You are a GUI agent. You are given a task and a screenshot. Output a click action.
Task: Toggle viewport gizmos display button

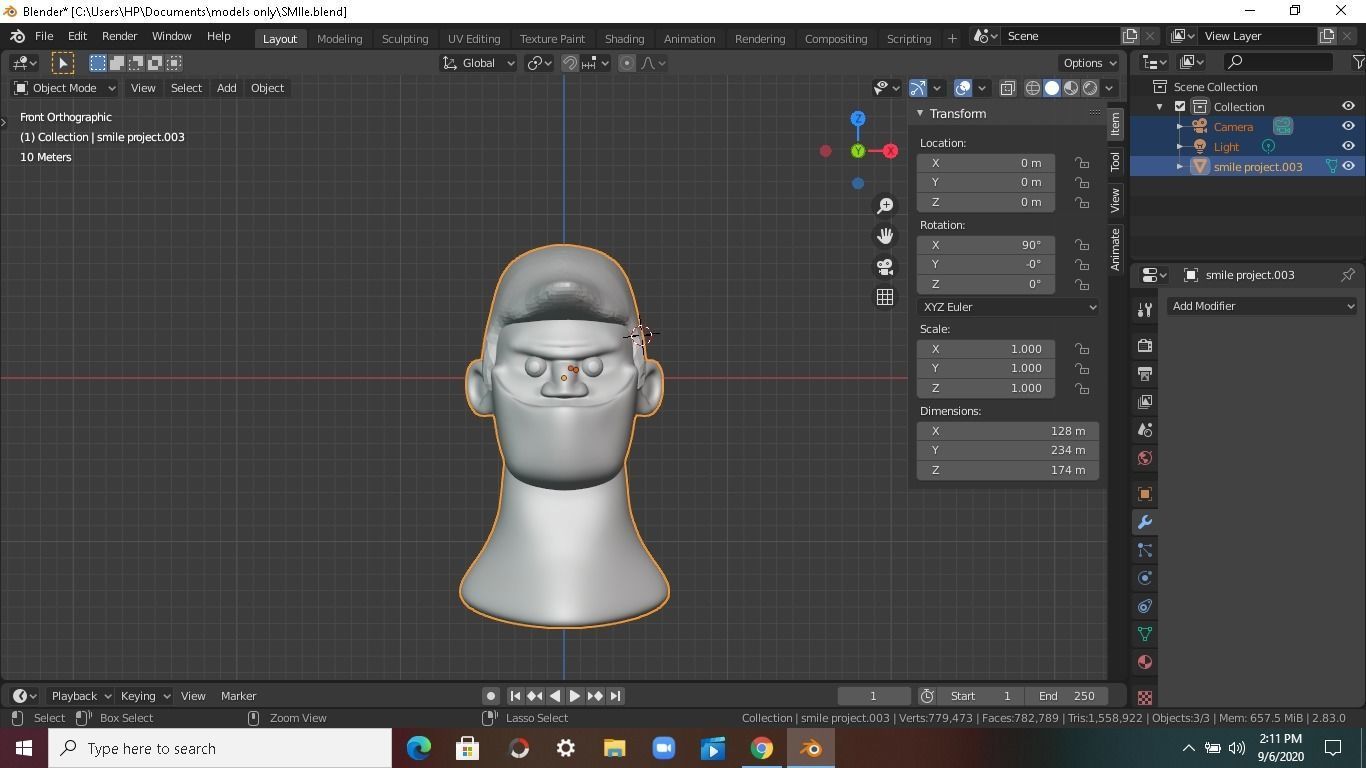coord(918,88)
